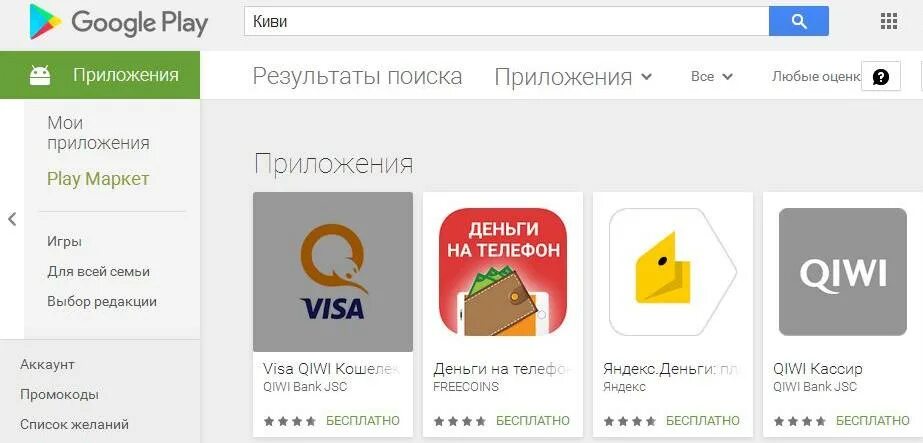The height and width of the screenshot is (443, 923).
Task: Open the Google apps grid icon
Action: 888,22
